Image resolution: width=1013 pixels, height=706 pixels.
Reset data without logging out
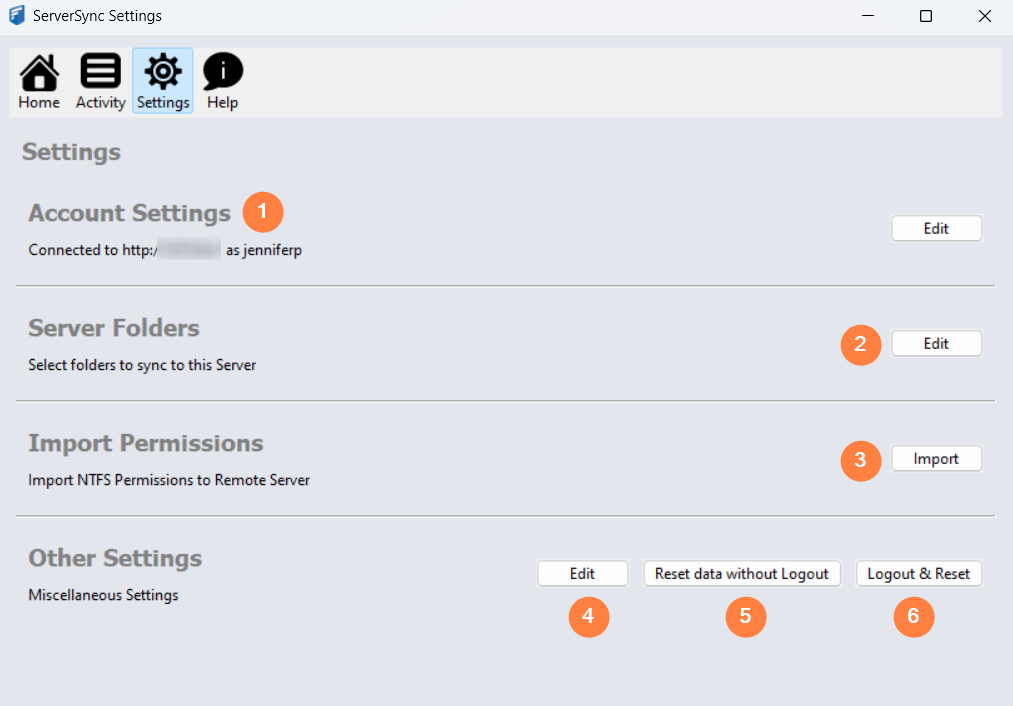click(741, 573)
